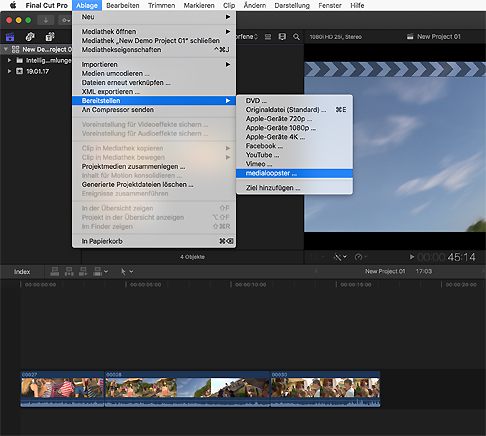Expand the 19.01.17 event
The height and width of the screenshot is (436, 486).
9,71
